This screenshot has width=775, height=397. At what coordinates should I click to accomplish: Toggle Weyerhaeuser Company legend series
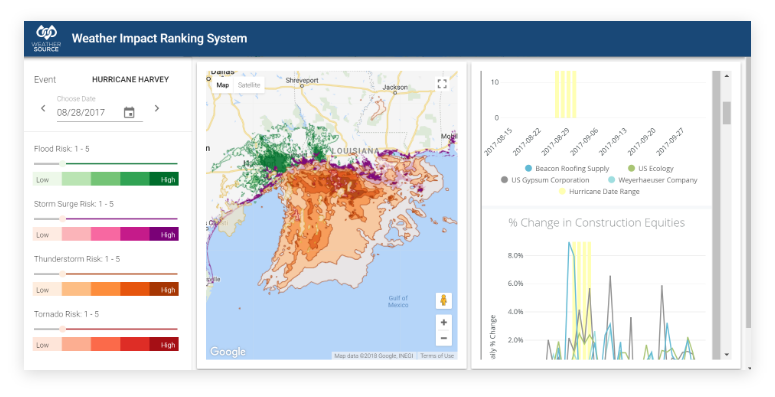pyautogui.click(x=652, y=180)
